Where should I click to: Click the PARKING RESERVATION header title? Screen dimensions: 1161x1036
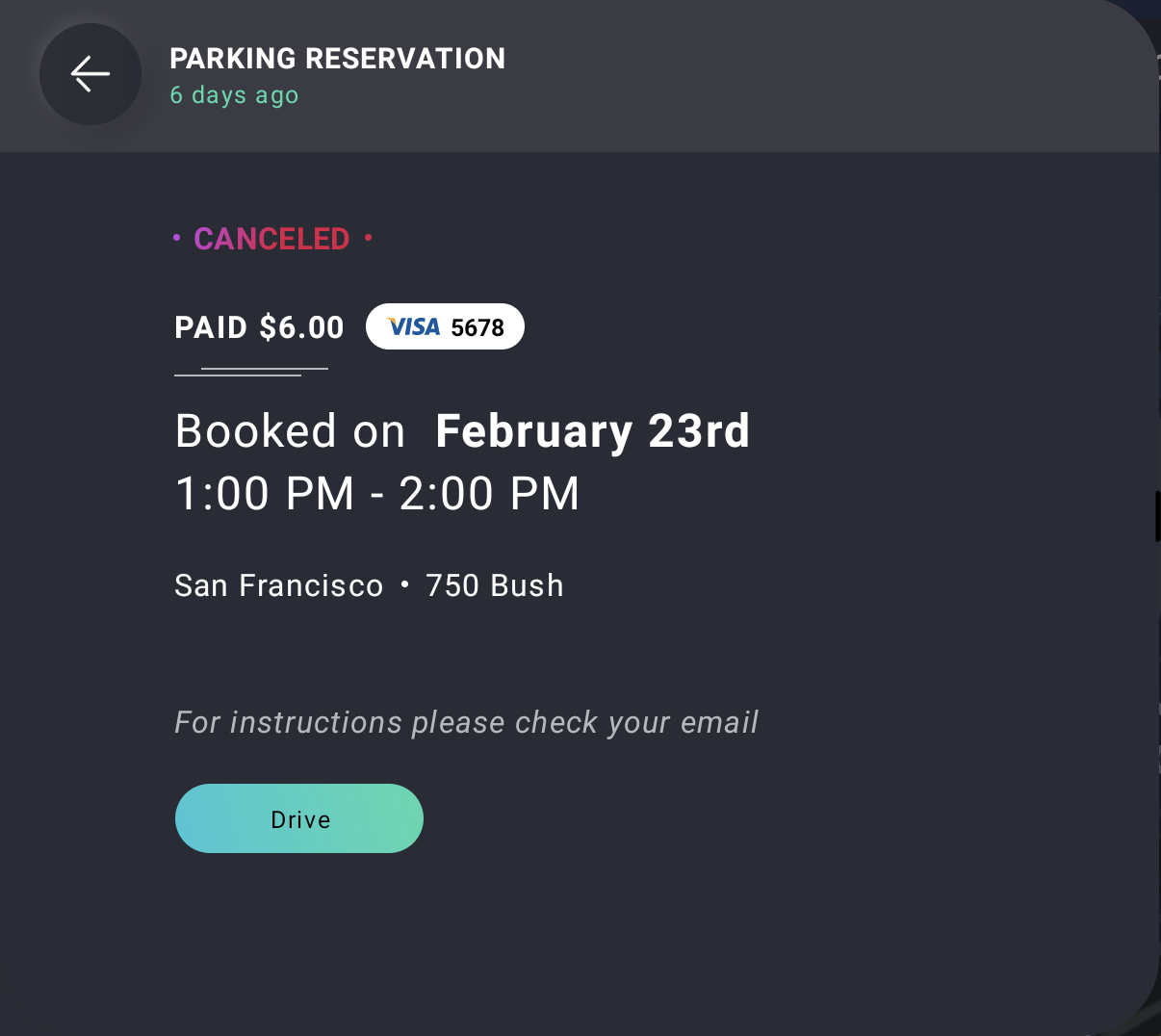[x=338, y=59]
